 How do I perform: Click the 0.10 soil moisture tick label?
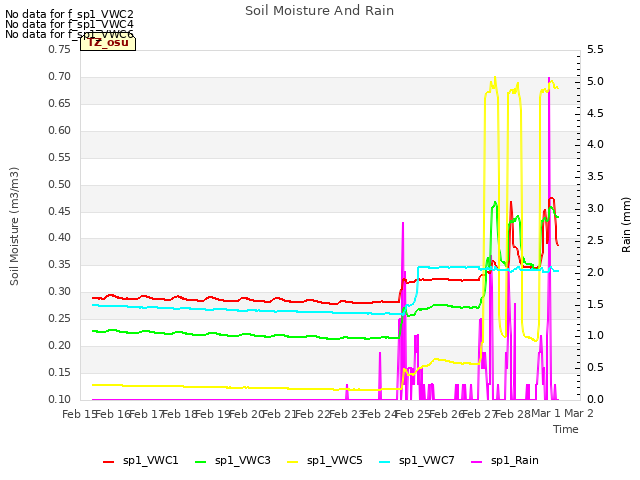click(x=60, y=399)
